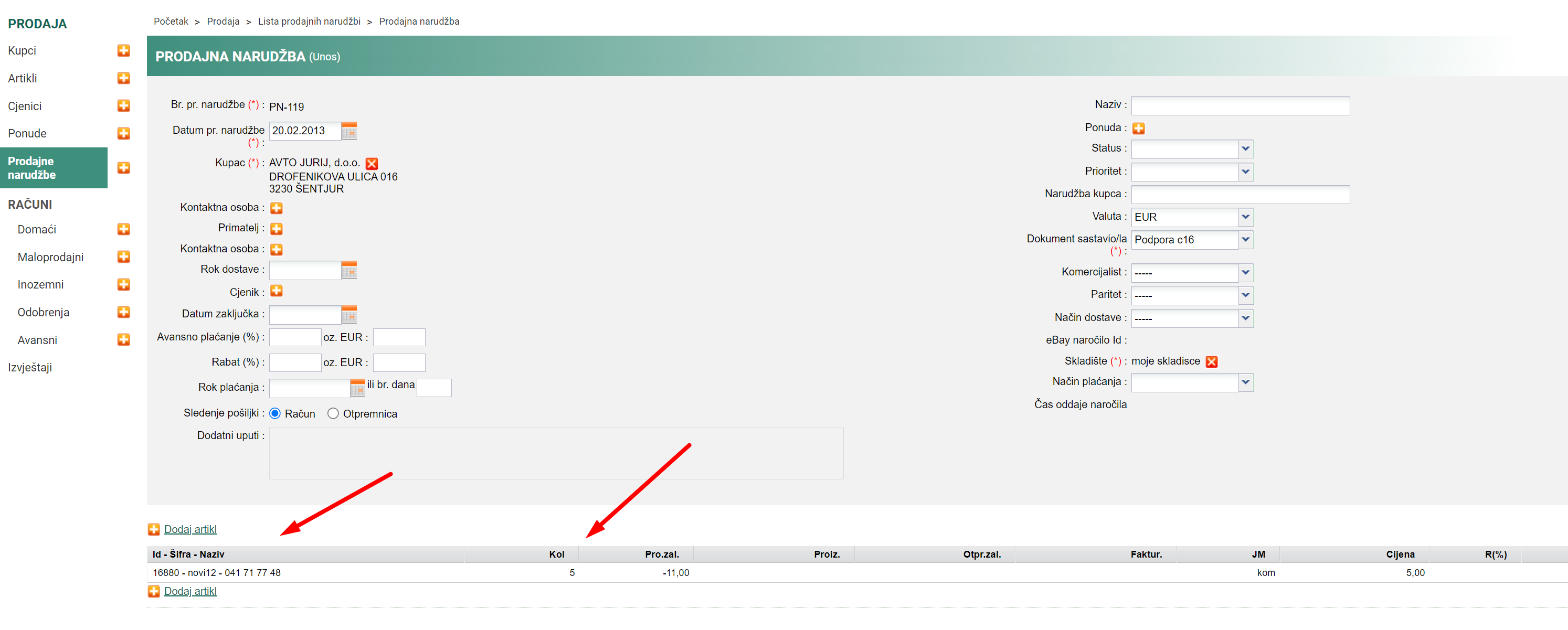Remove warehouse moje skladisce with X
1568x630 pixels.
click(1211, 361)
